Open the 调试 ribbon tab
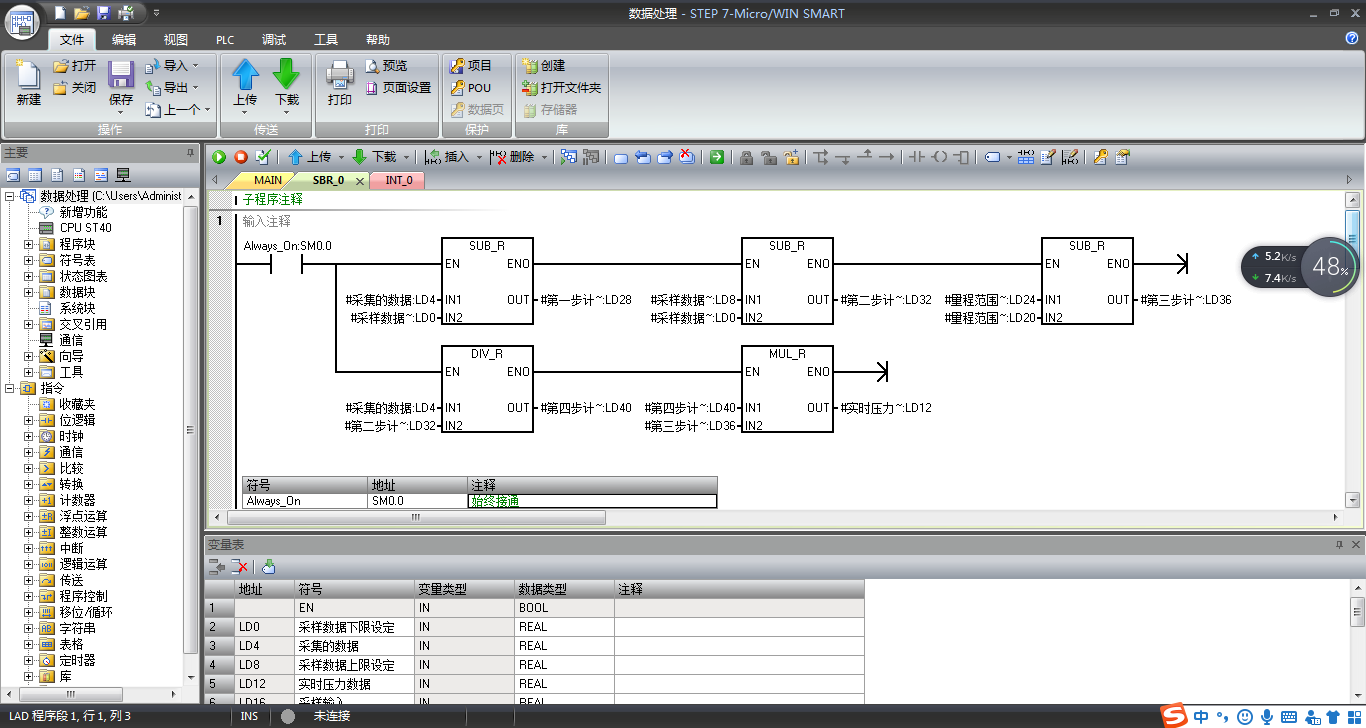Screen dimensions: 1366x728 tap(273, 40)
